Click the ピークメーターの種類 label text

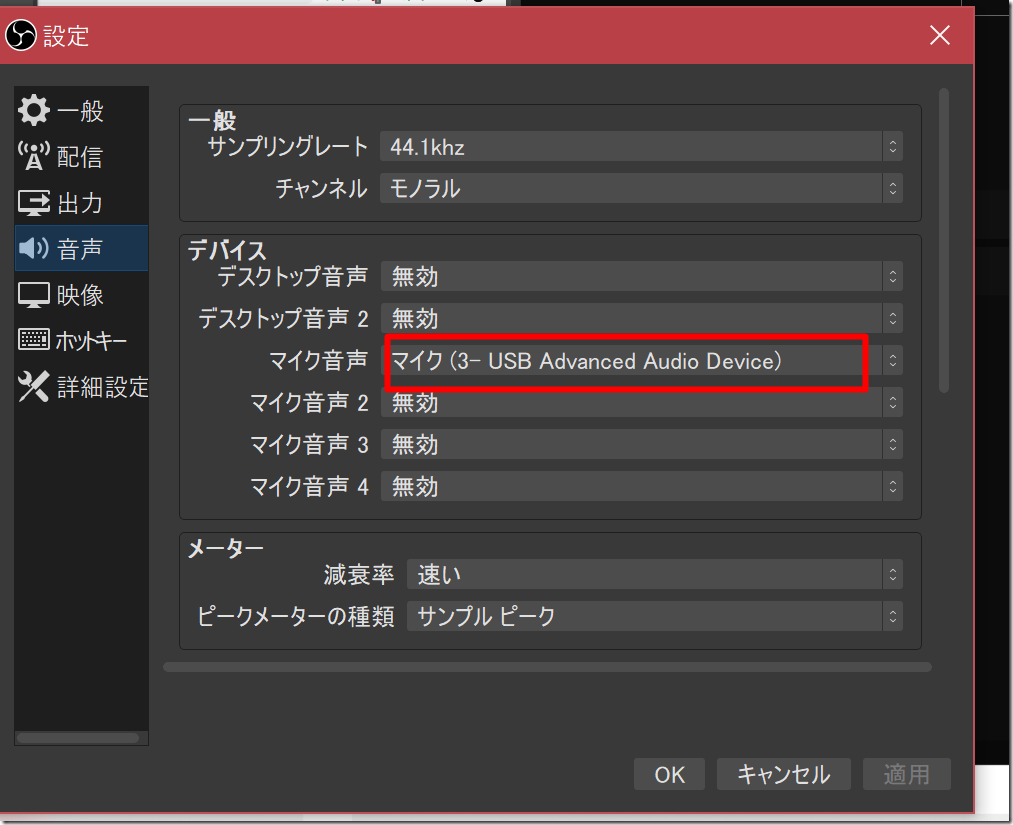click(295, 616)
